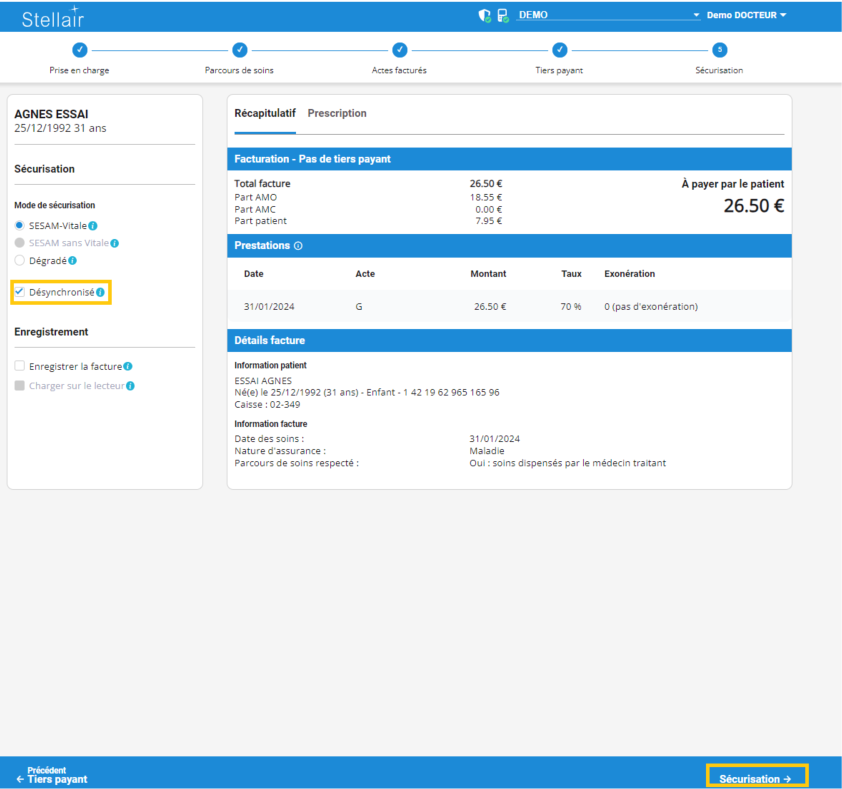
Task: Select the Dégradé radio button
Action: (x=20, y=261)
